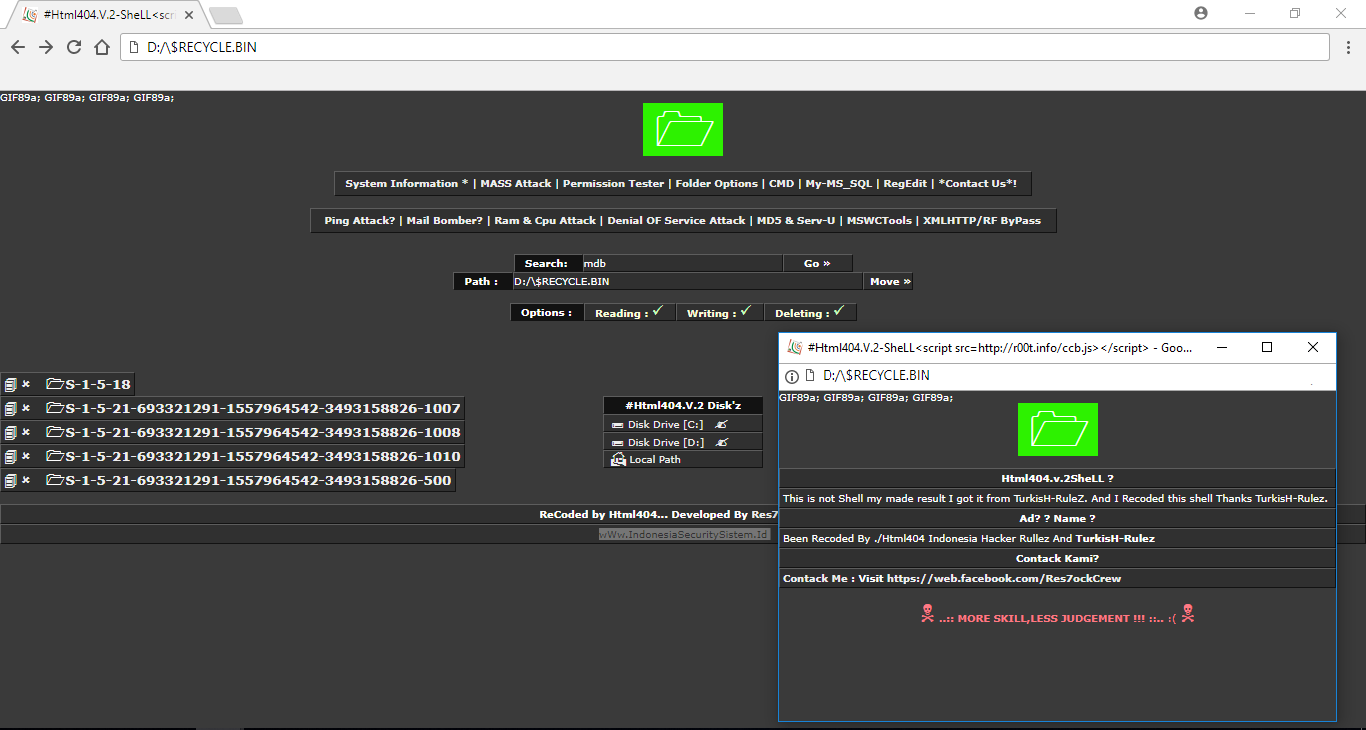Click the drive icon beside Disk Drive [C:]

[x=618, y=425]
